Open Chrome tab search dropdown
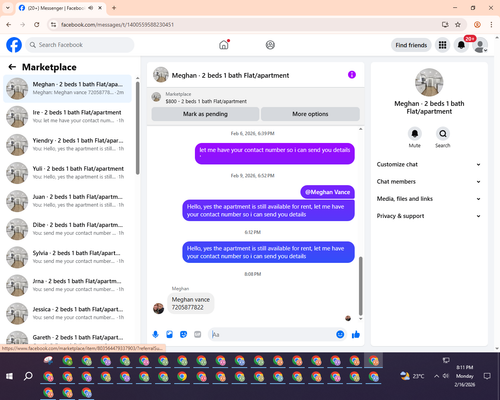 pos(8,8)
